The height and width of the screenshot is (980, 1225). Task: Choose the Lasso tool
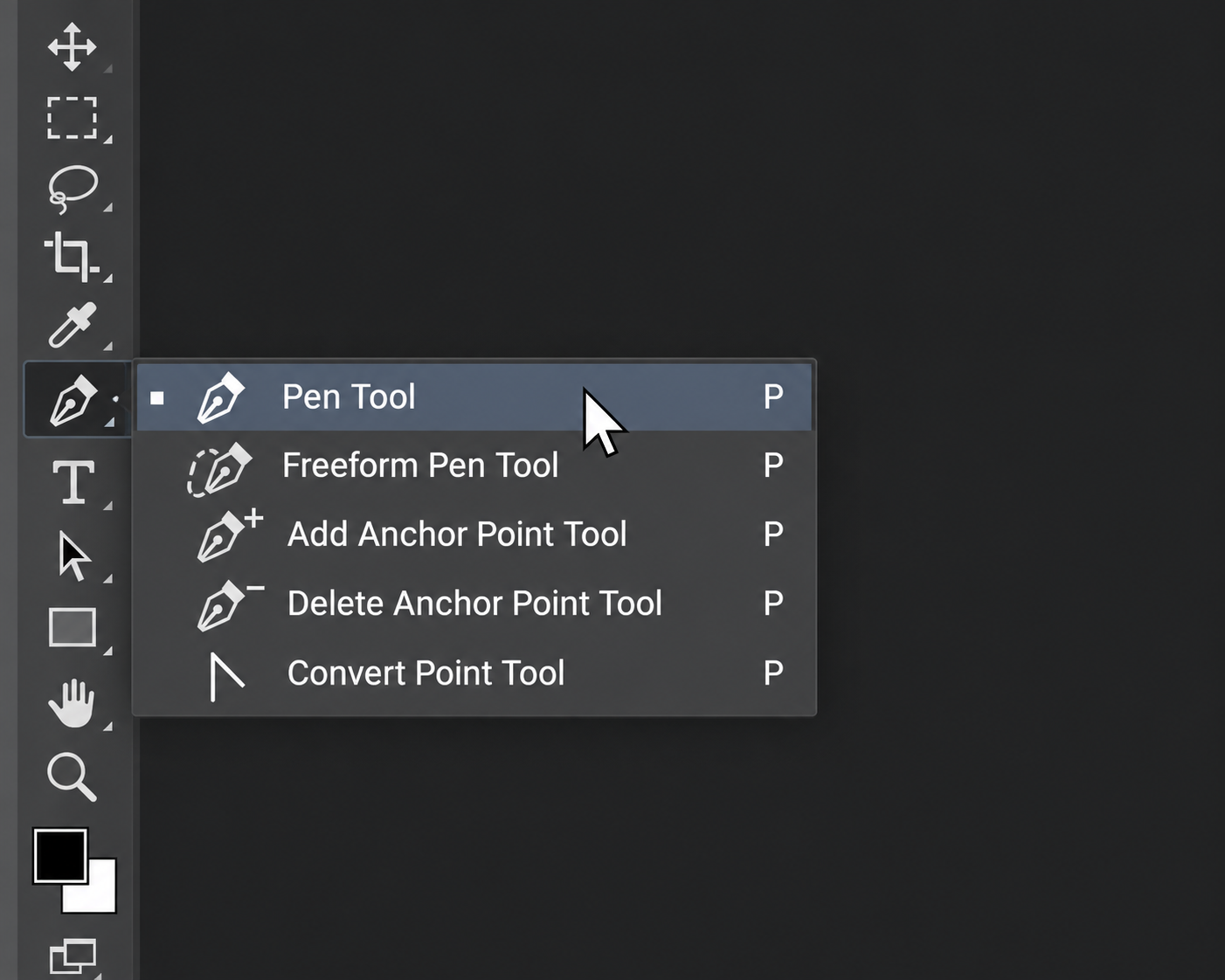click(x=73, y=189)
